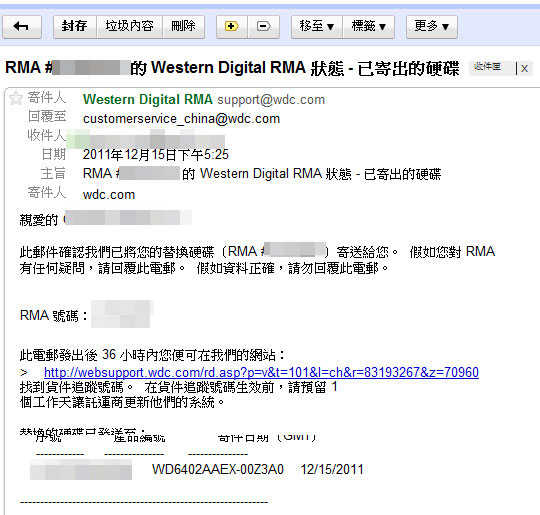Remove the 收件匣 label via x
The width and height of the screenshot is (540, 515).
[x=525, y=69]
